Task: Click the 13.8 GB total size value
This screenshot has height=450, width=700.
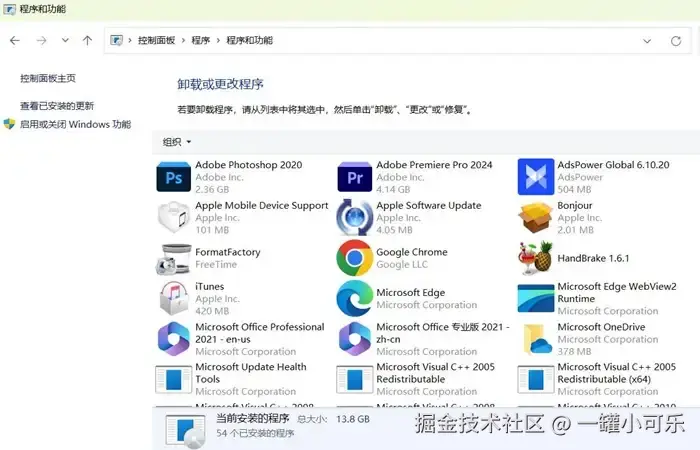Action: [353, 419]
